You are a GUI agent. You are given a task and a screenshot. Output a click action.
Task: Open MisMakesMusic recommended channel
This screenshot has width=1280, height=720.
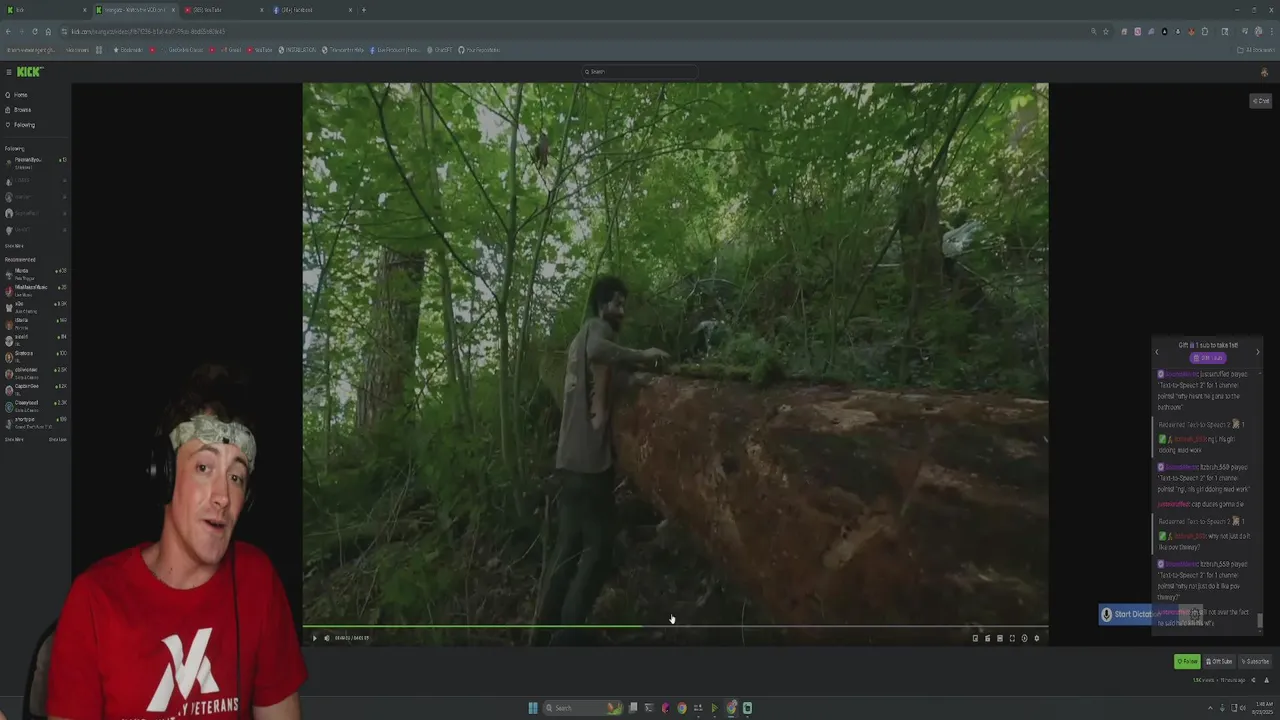pos(36,289)
